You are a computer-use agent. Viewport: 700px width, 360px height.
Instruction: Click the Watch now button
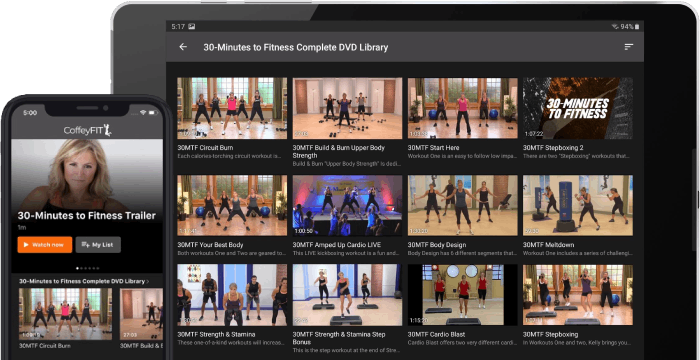coord(45,245)
